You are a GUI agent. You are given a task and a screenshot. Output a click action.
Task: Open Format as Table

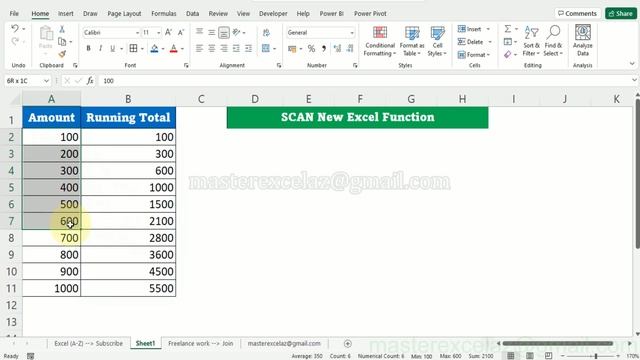(x=412, y=41)
